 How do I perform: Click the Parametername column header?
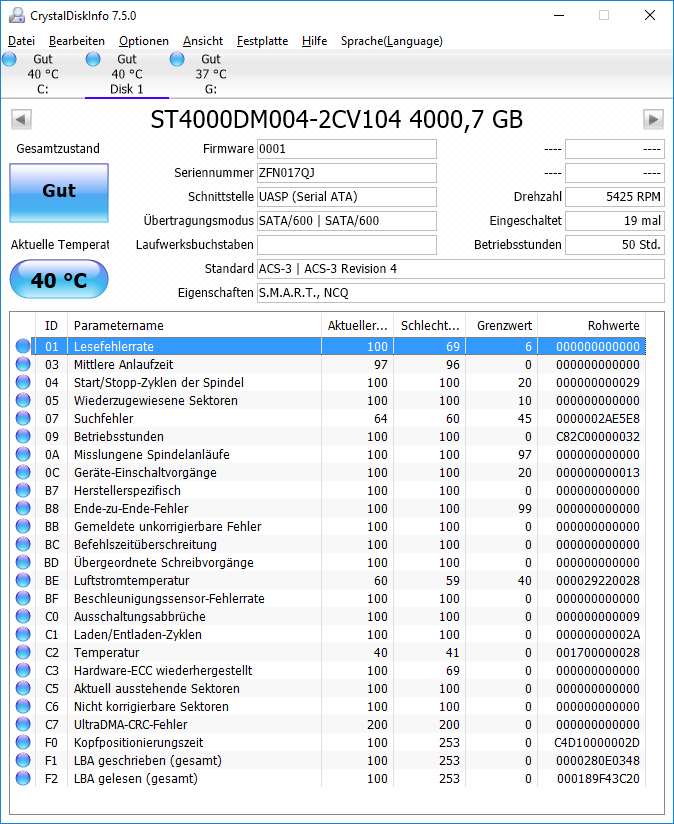point(194,325)
